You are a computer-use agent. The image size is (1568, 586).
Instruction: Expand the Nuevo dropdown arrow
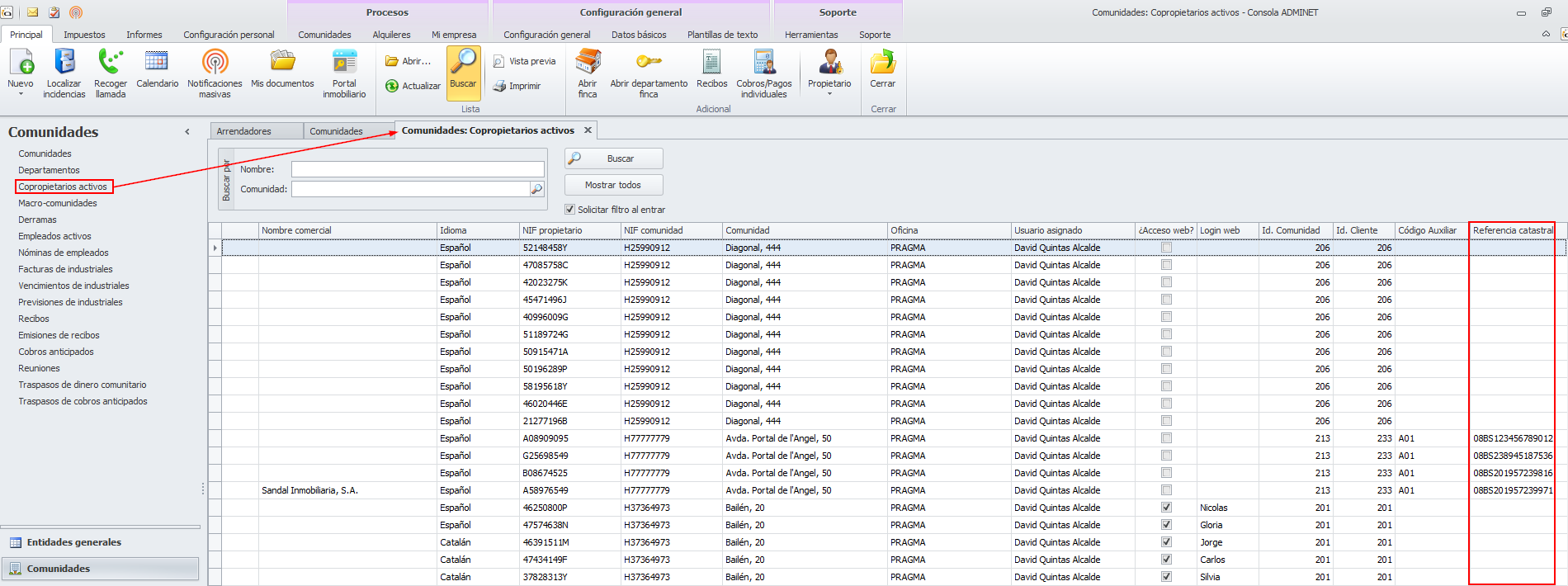(21, 94)
